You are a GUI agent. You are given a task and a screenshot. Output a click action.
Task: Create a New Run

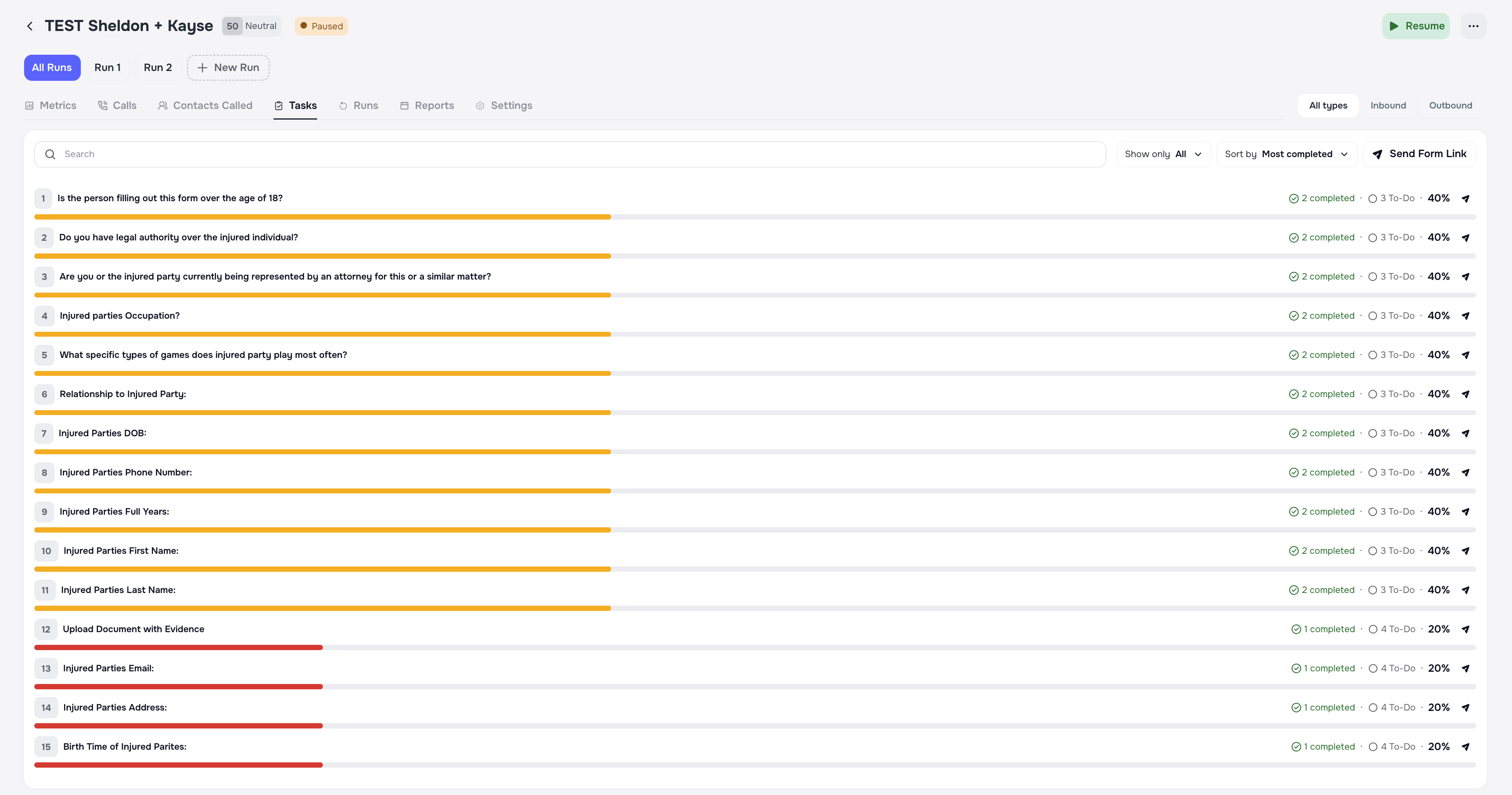228,67
